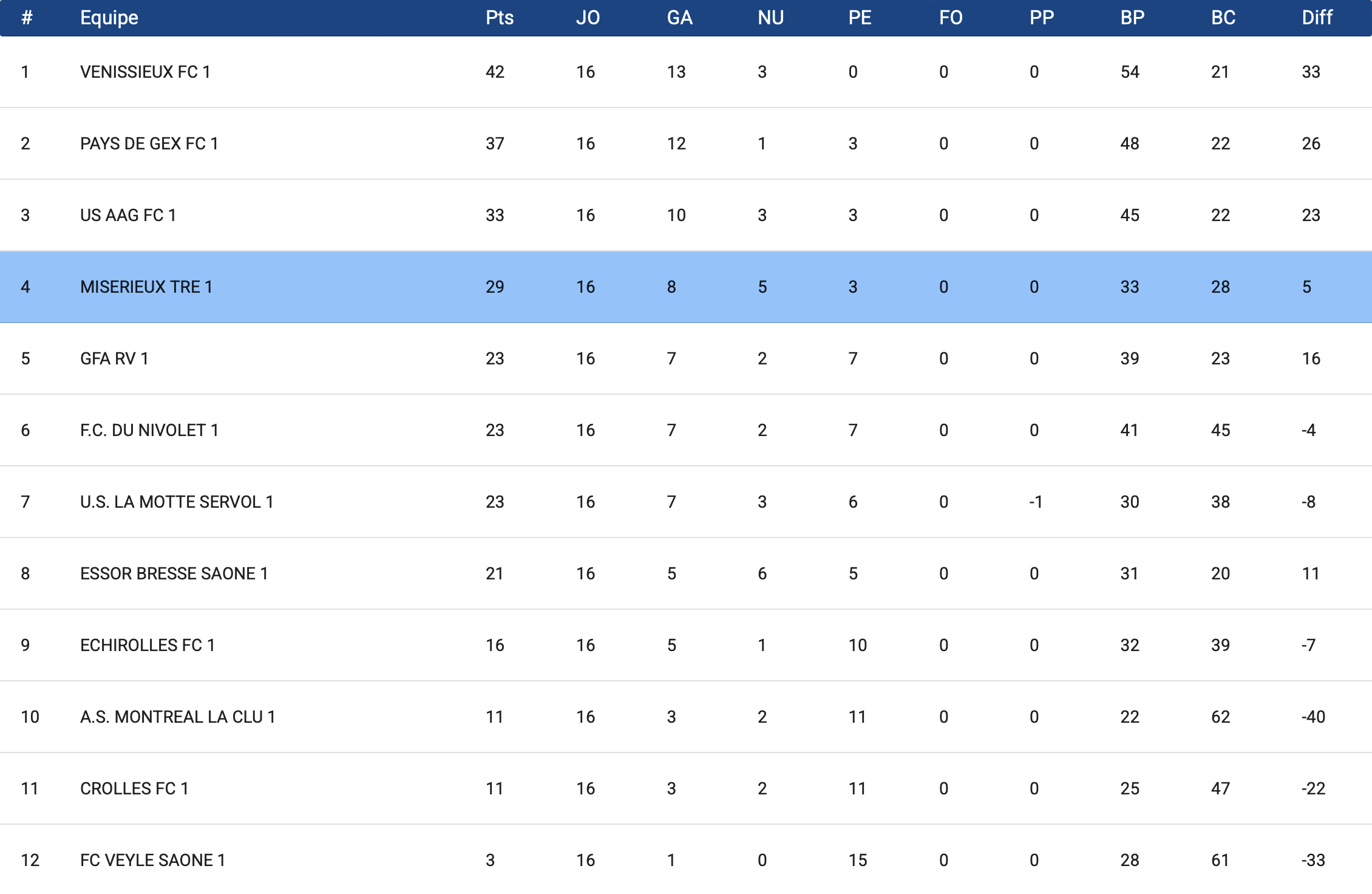The height and width of the screenshot is (894, 1372).
Task: Click the Pts column header
Action: pyautogui.click(x=499, y=18)
